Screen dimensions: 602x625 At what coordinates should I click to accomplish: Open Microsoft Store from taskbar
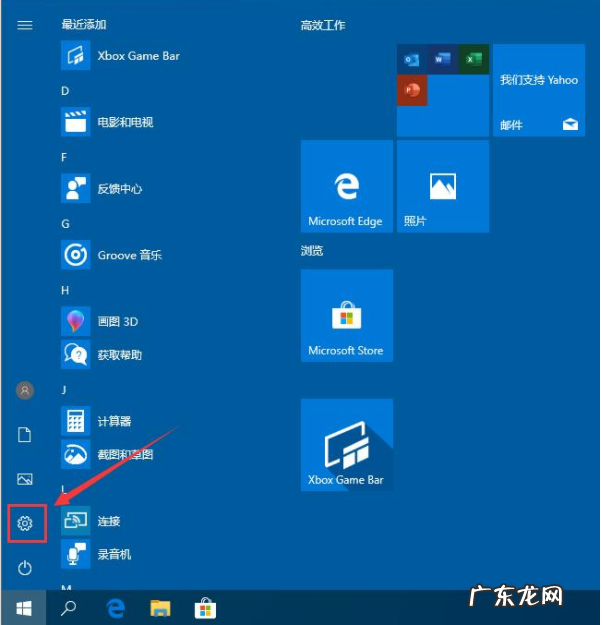tap(205, 608)
